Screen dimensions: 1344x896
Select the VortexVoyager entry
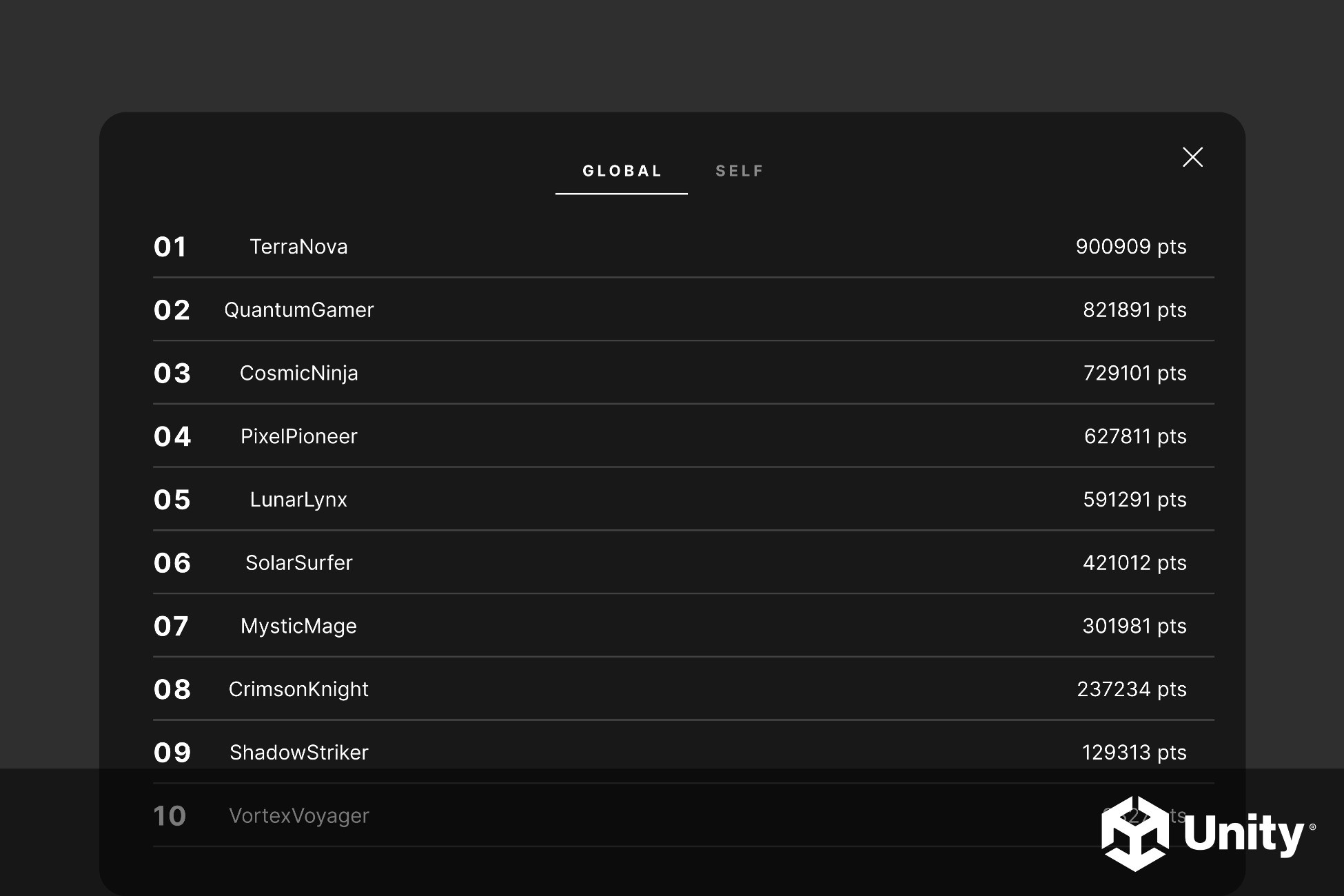click(298, 816)
